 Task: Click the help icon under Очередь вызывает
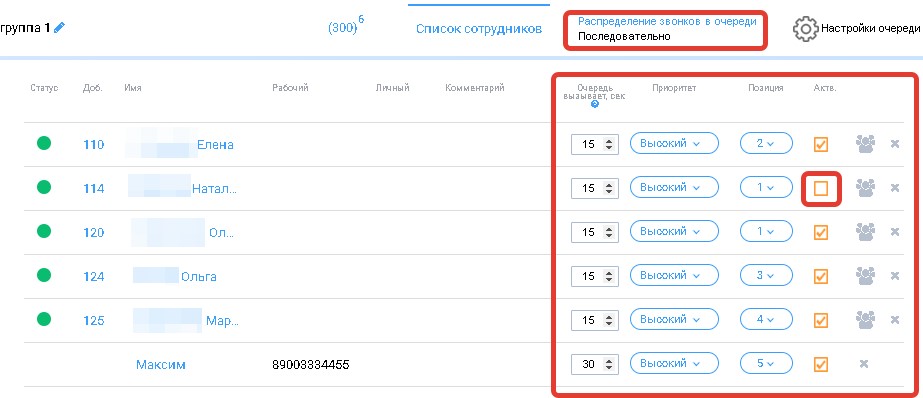pyautogui.click(x=595, y=104)
